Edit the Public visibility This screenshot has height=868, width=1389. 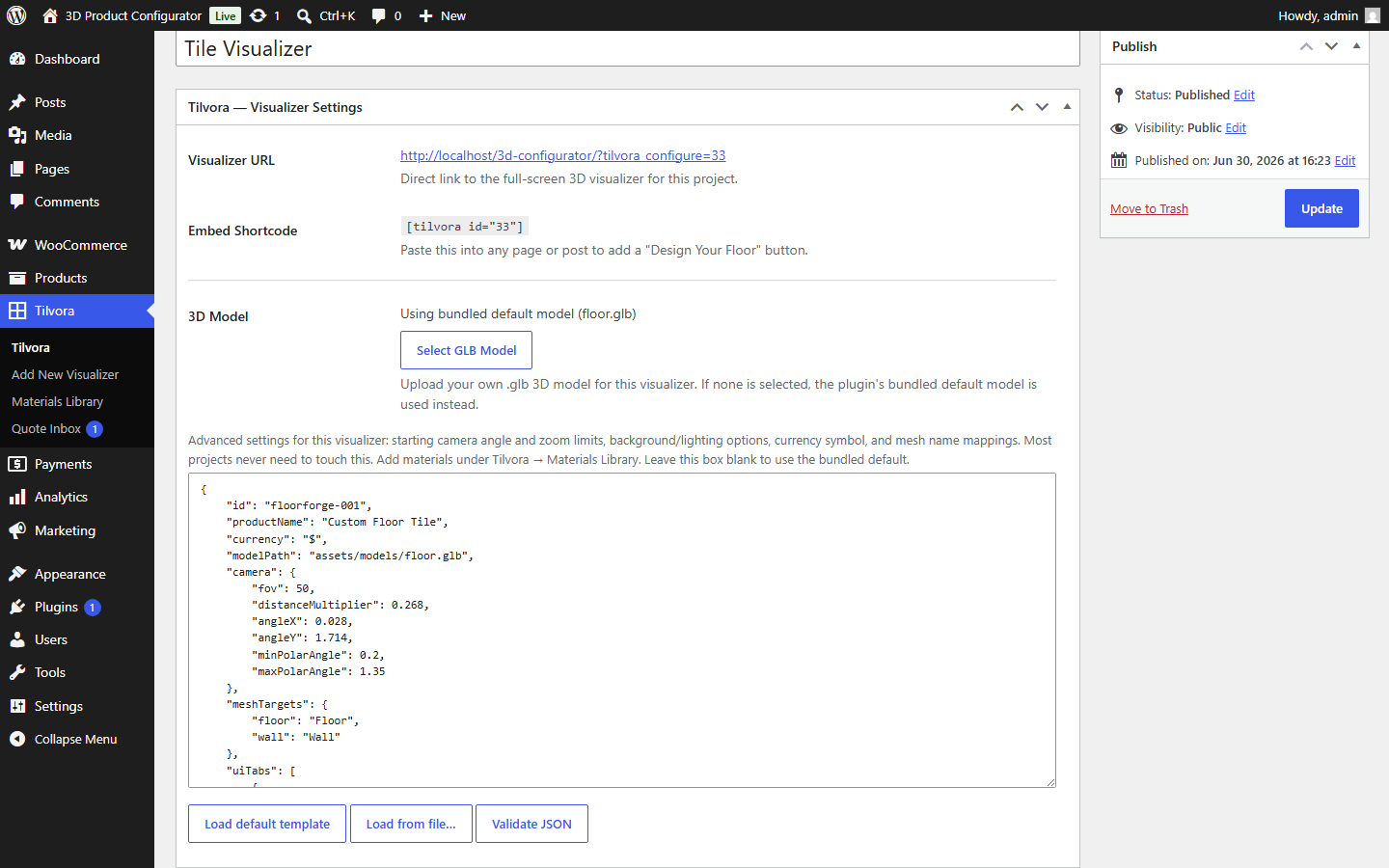pos(1236,127)
